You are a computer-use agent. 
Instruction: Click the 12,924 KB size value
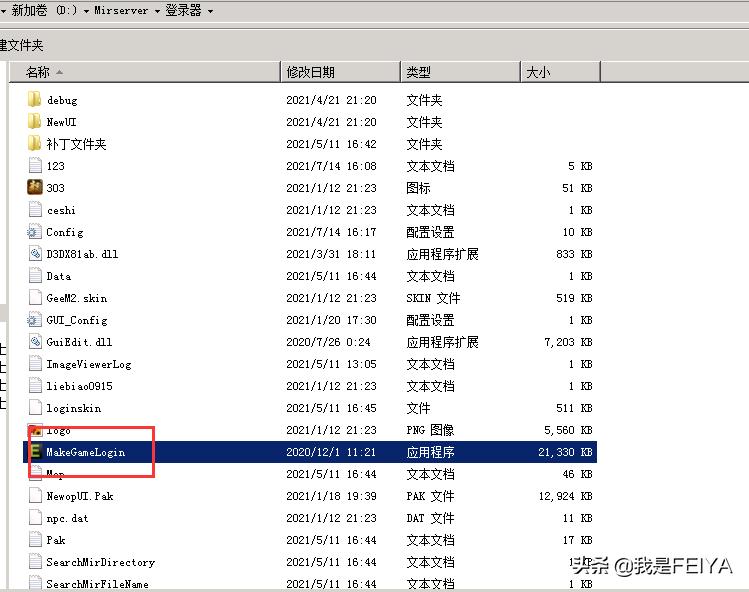click(x=566, y=496)
